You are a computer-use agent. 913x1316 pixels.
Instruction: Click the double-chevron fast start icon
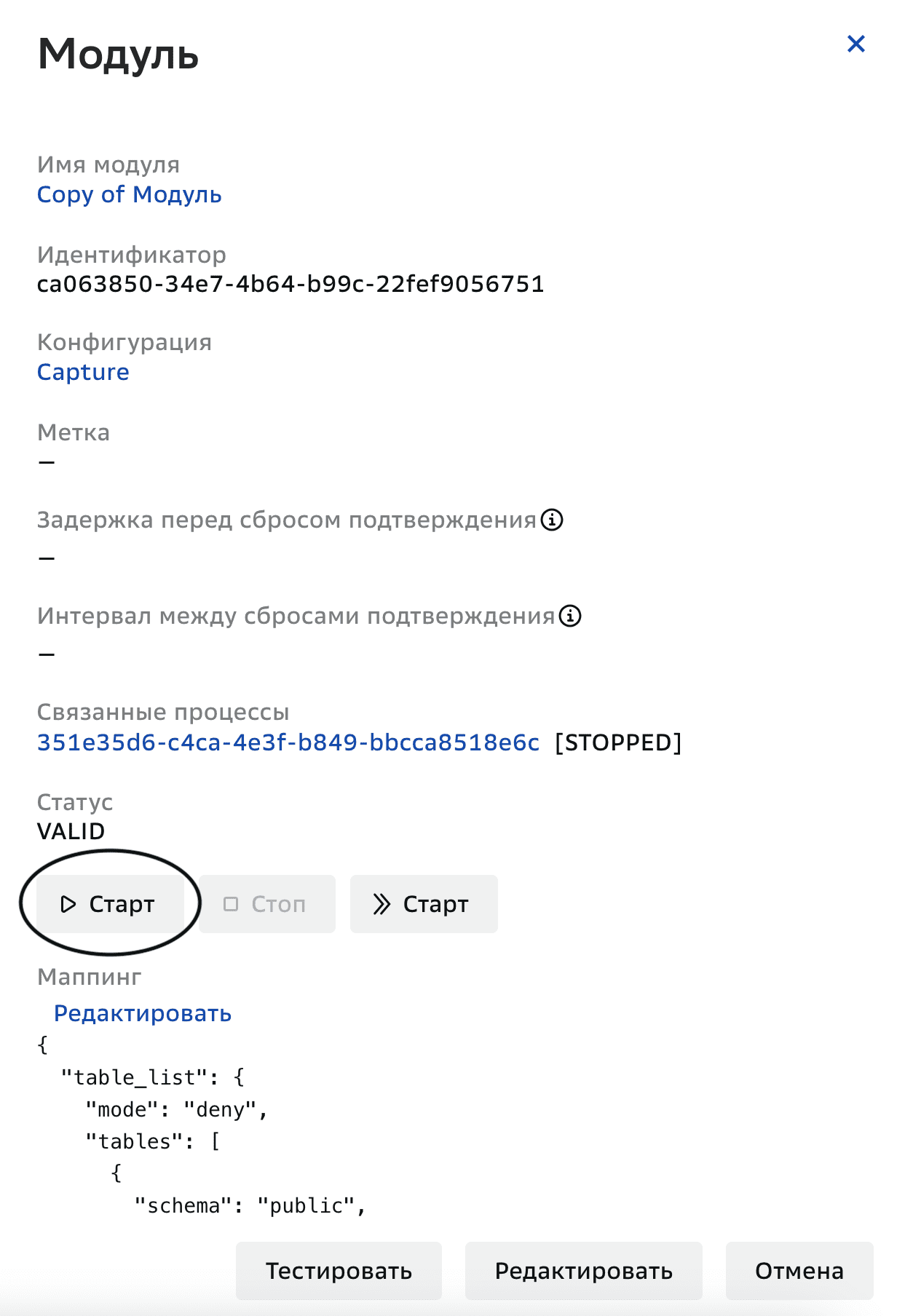382,903
